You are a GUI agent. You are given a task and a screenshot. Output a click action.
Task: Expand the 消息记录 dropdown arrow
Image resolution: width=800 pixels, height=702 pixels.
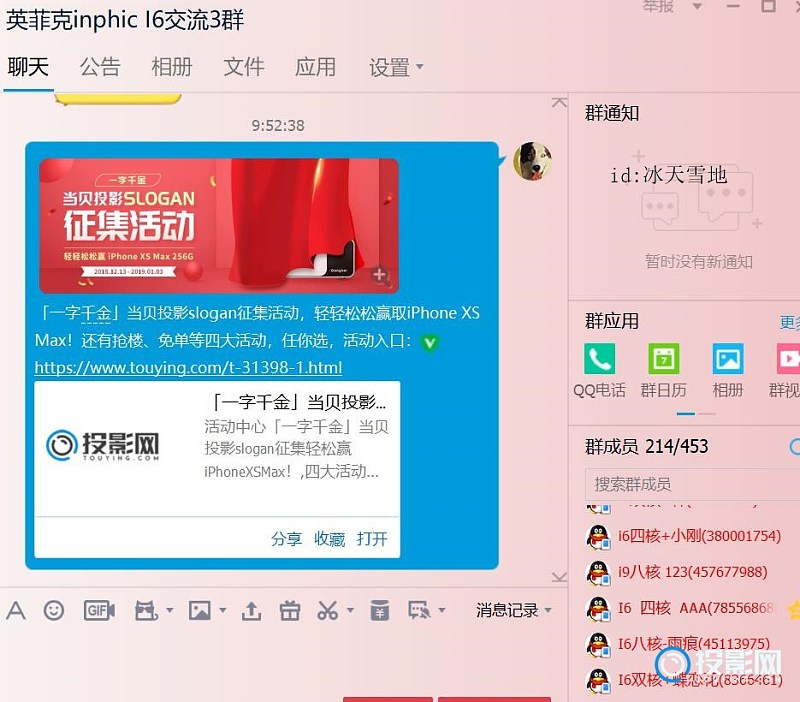point(548,610)
